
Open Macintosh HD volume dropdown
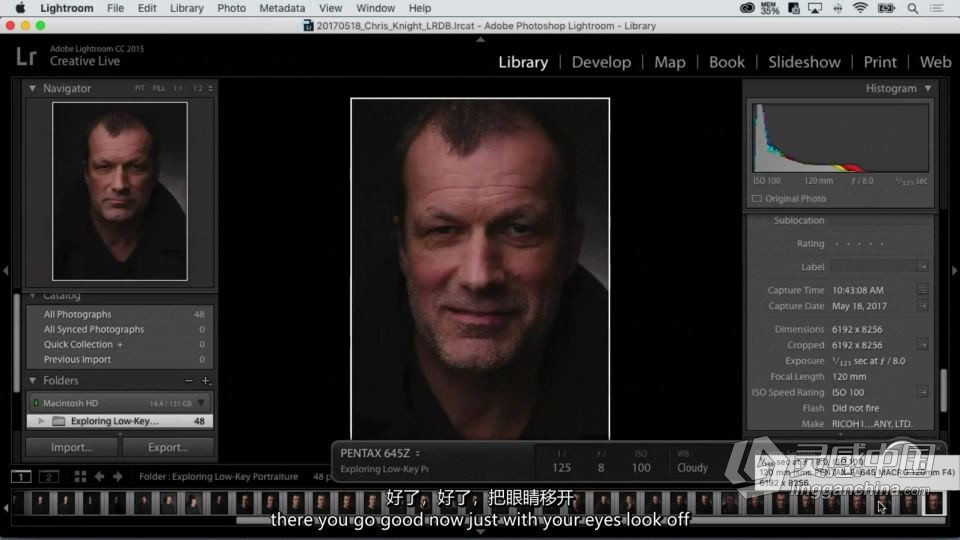tap(201, 403)
